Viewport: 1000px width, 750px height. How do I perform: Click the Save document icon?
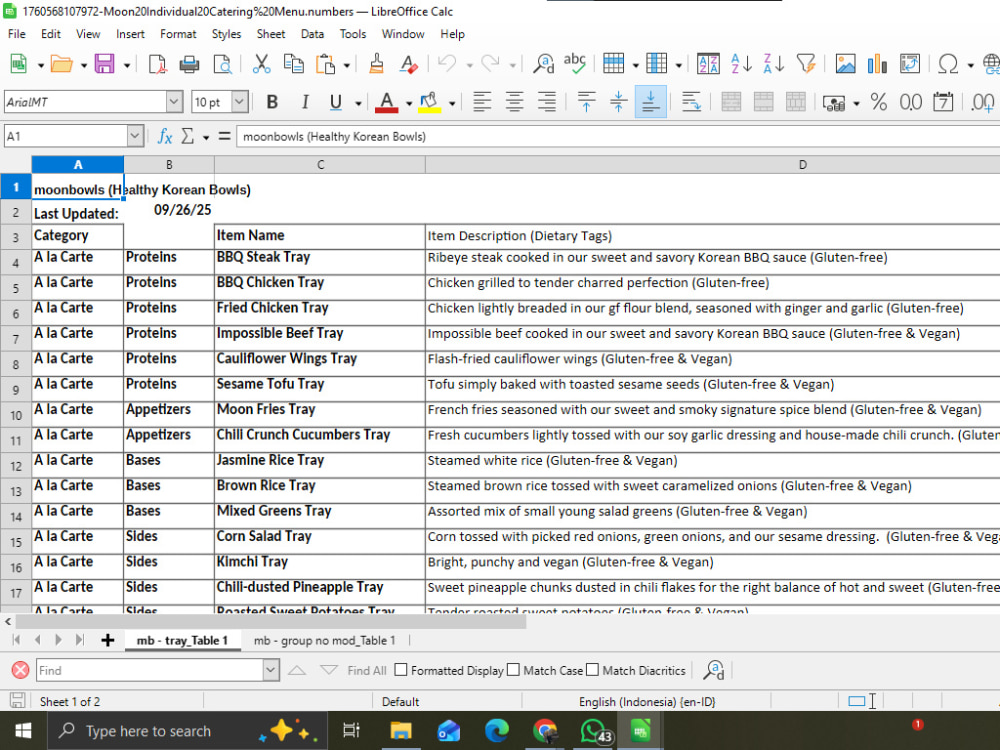[104, 64]
